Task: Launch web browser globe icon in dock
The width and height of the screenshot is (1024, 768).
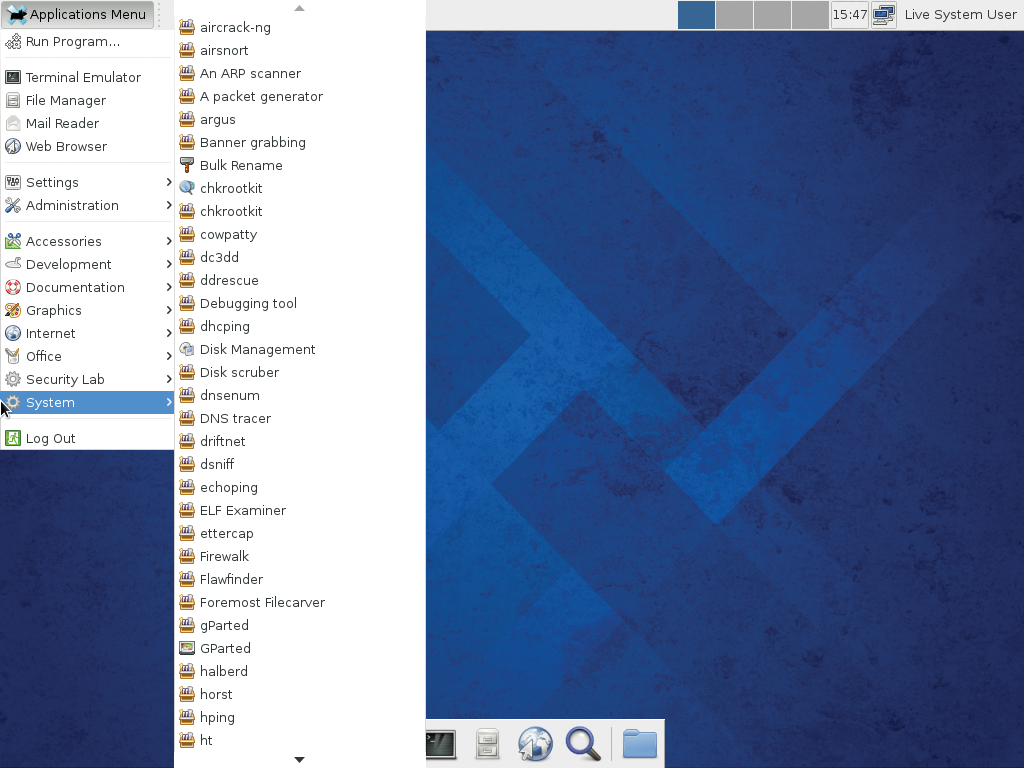Action: click(535, 744)
